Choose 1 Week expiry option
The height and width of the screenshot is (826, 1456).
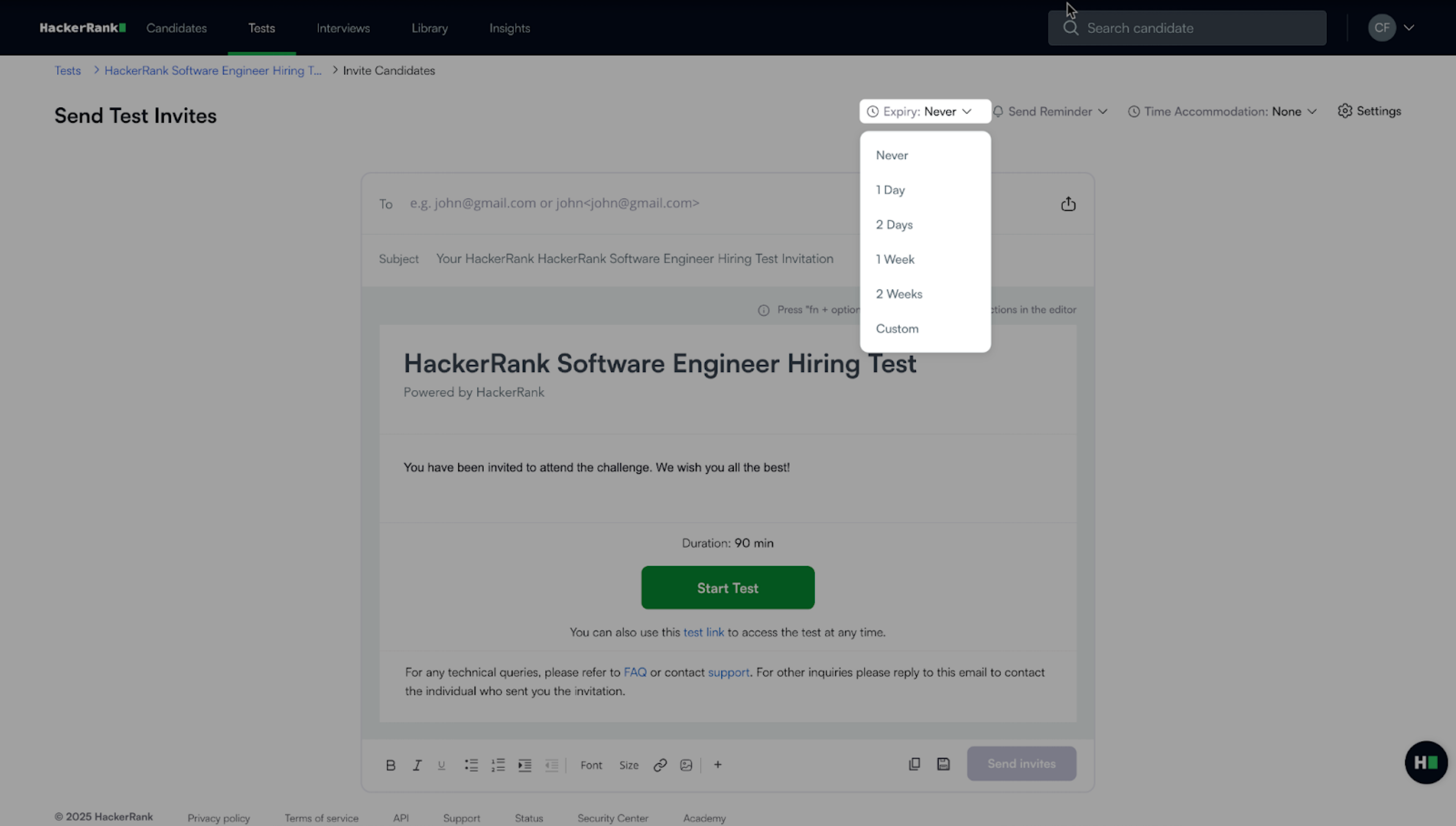pyautogui.click(x=895, y=259)
